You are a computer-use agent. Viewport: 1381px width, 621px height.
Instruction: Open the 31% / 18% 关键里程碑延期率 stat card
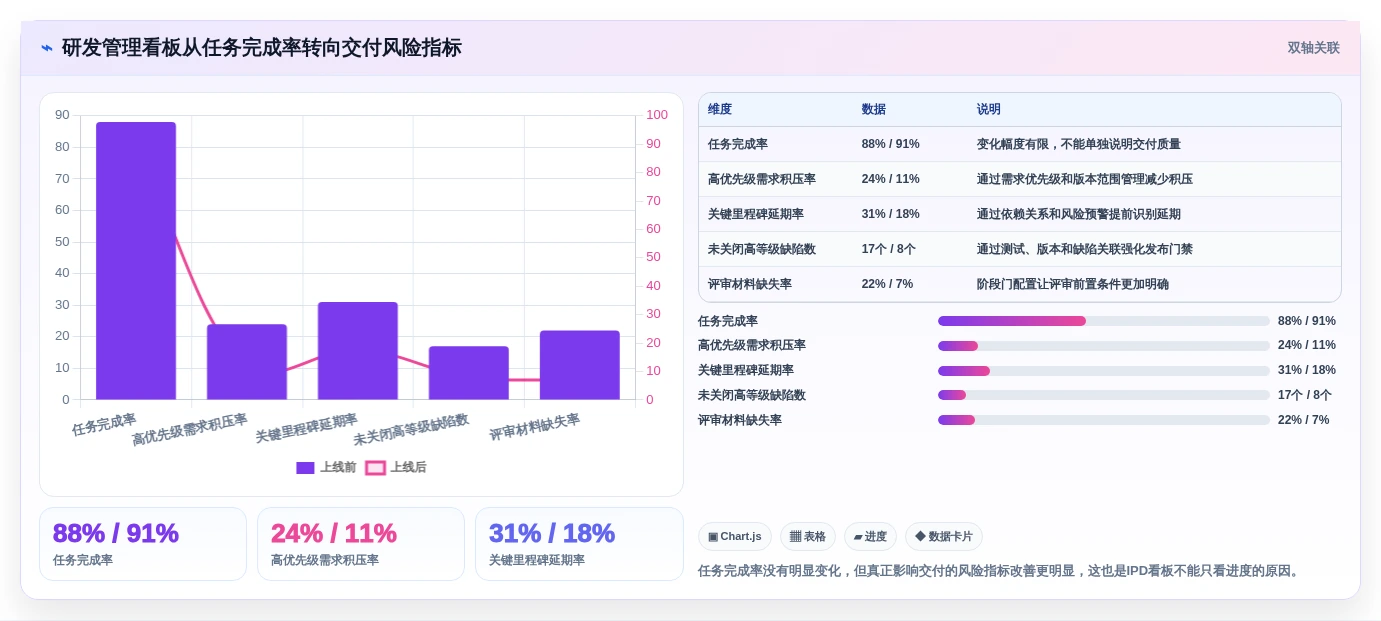[x=579, y=544]
